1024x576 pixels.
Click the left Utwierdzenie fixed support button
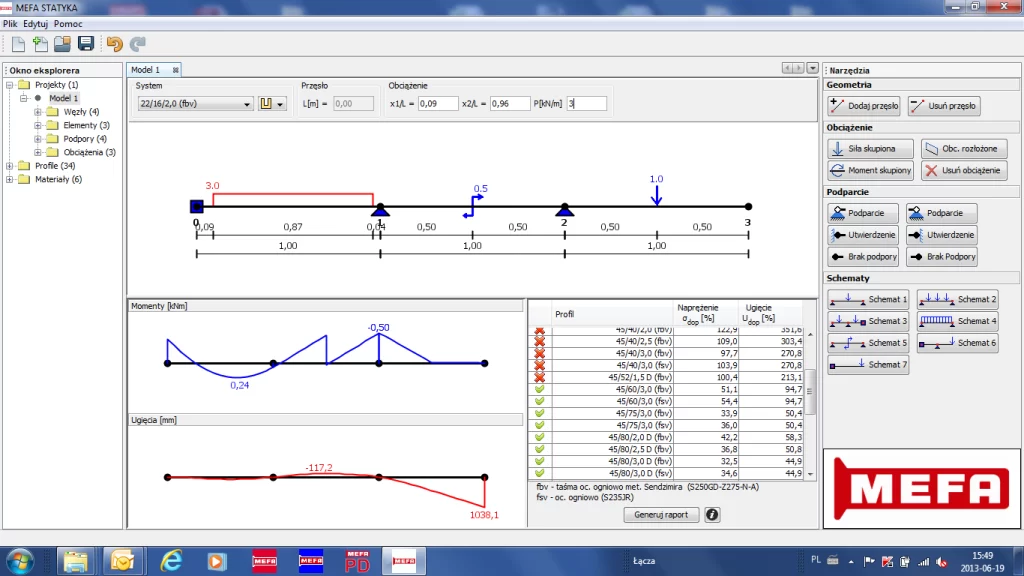[x=863, y=235]
